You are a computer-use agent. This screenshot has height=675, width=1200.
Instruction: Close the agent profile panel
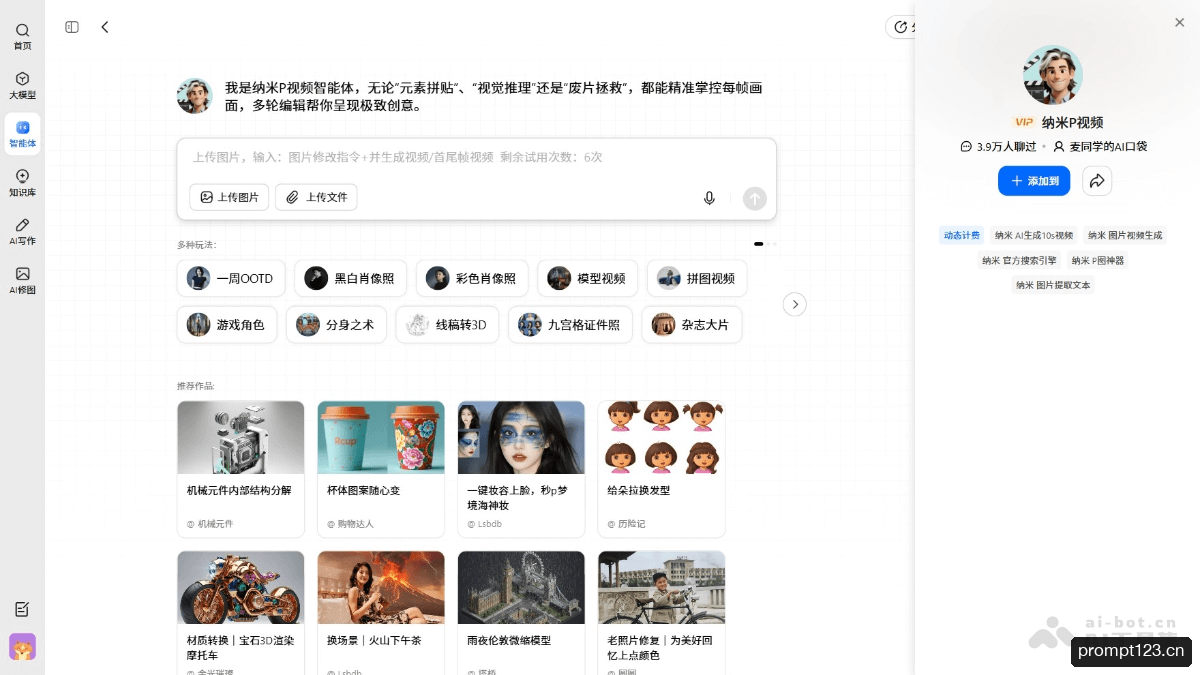coord(1179,22)
